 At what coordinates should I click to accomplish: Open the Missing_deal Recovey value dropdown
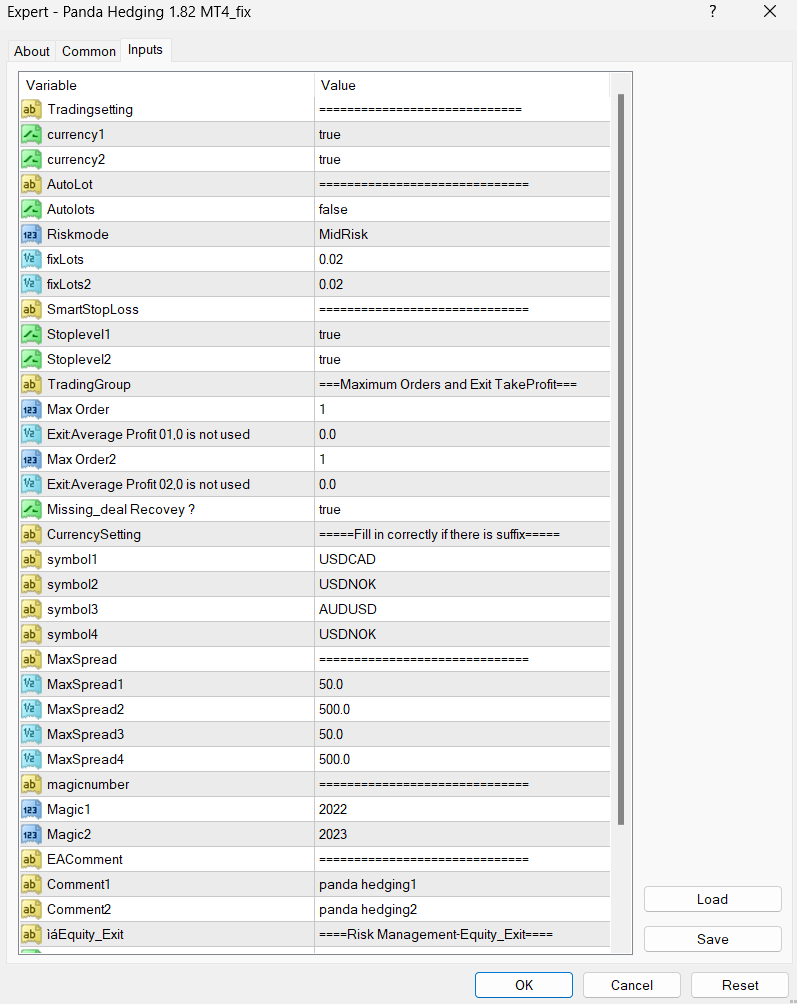click(x=461, y=509)
